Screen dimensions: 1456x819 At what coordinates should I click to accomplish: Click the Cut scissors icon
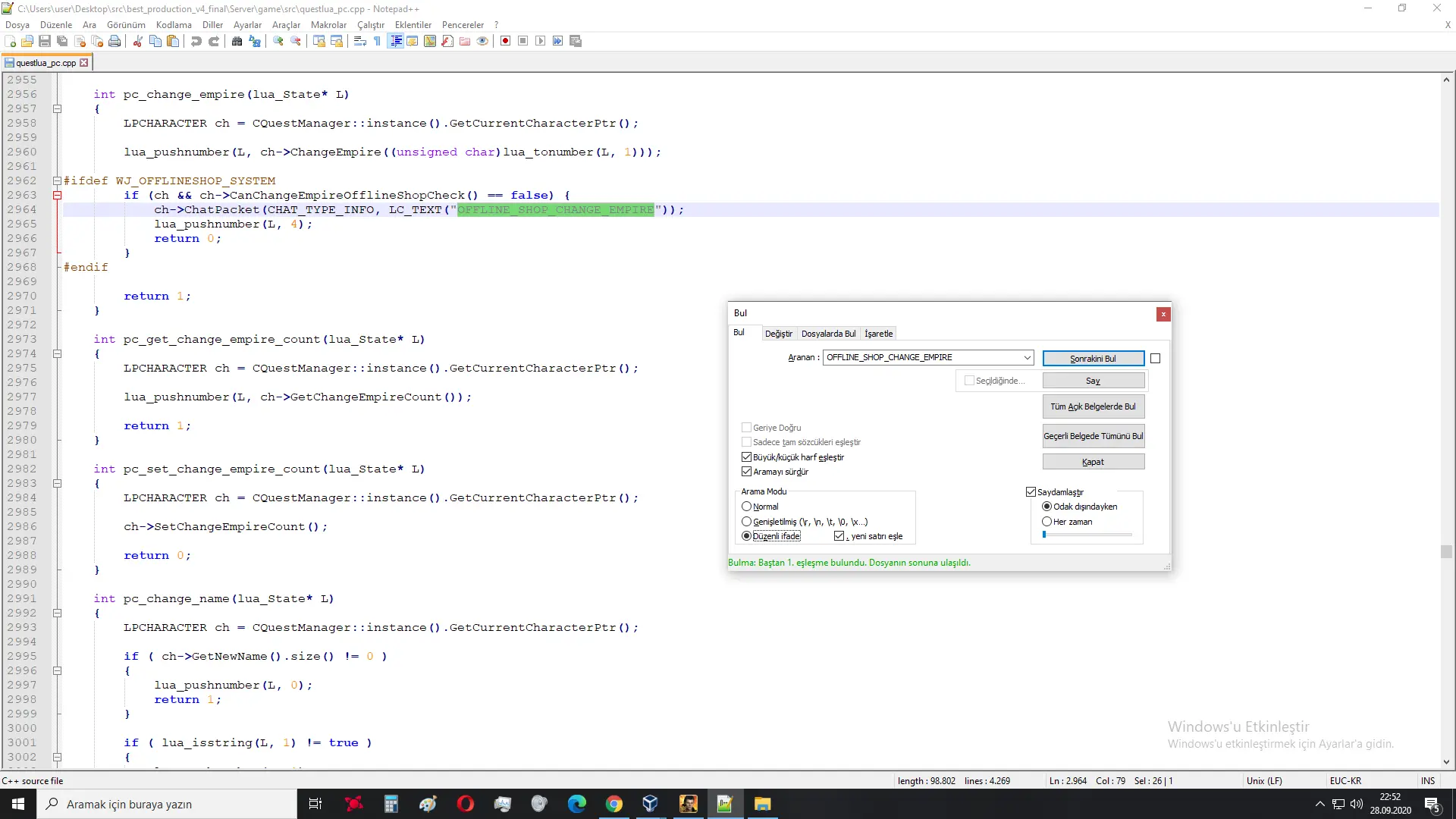pos(138,41)
